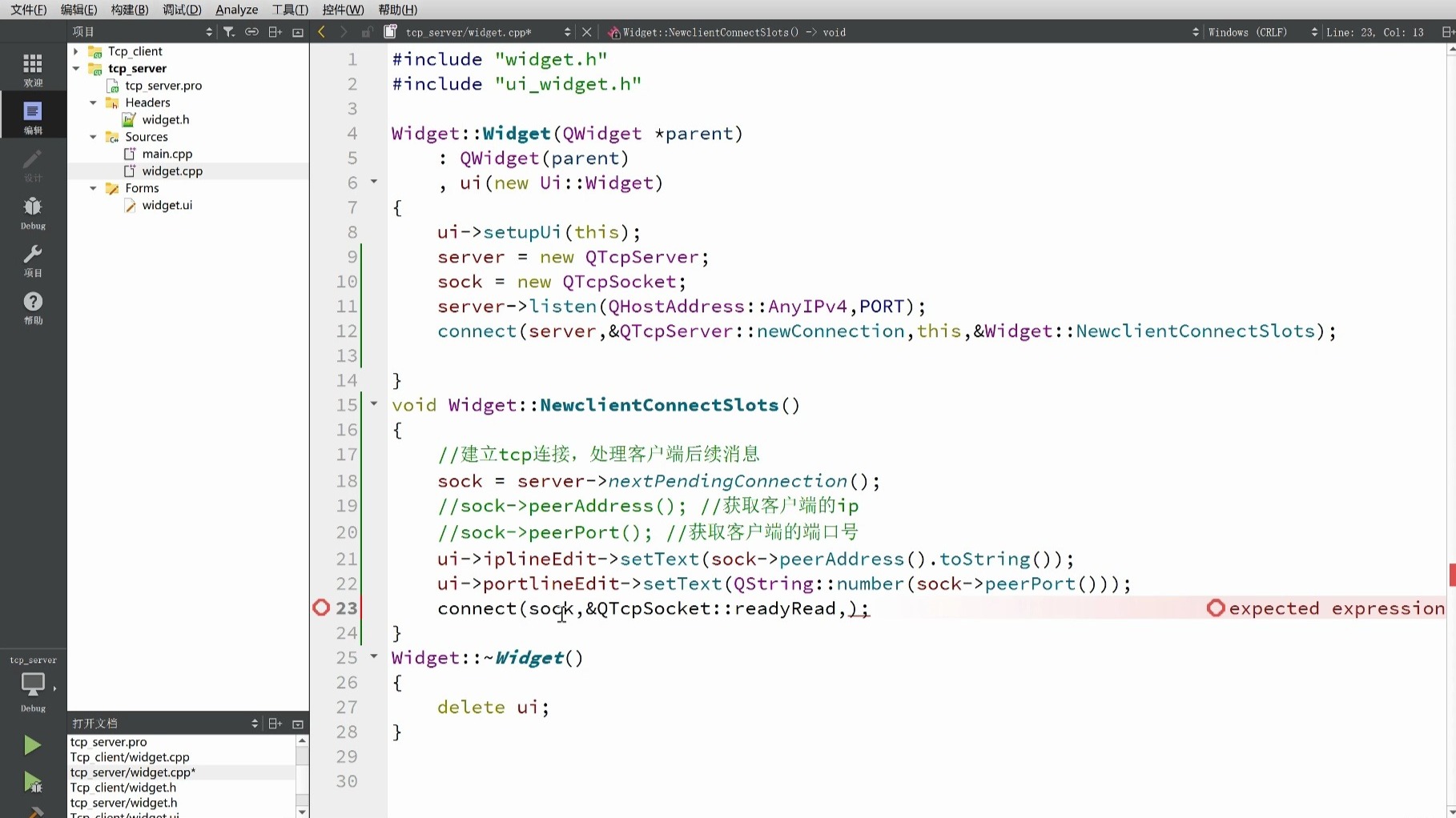Collapse the Sources folder
Viewport: 1456px width, 818px height.
click(93, 137)
